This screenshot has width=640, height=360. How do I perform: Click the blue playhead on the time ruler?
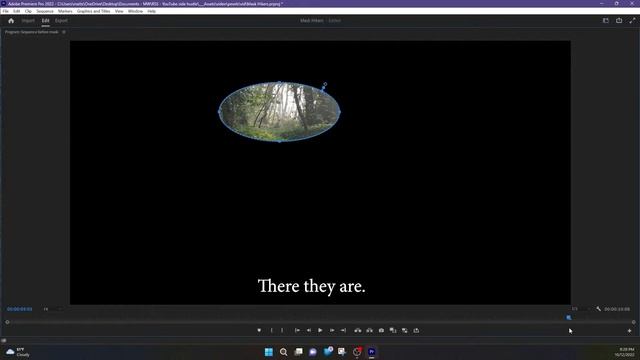[x=569, y=318]
